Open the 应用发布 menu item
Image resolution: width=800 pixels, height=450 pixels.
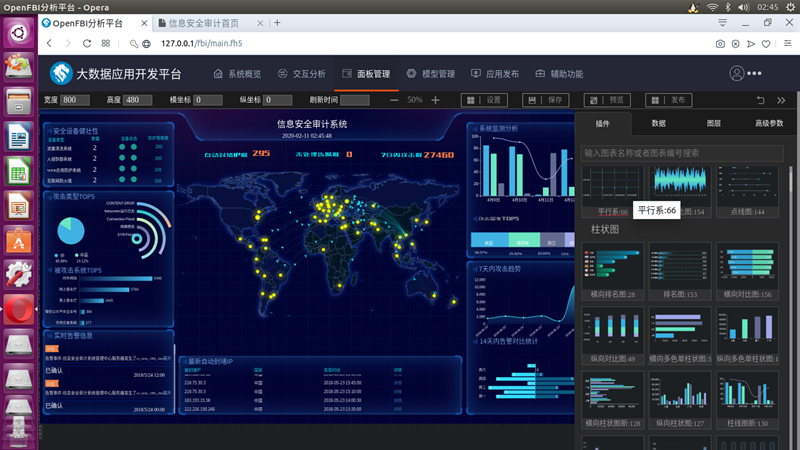click(x=495, y=74)
